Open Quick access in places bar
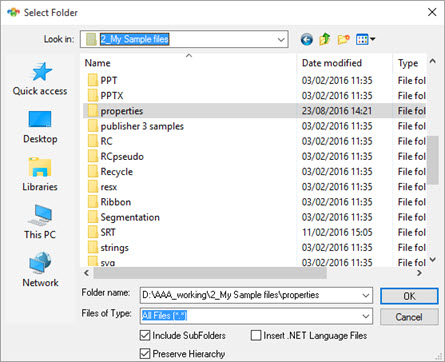The height and width of the screenshot is (362, 445). click(x=40, y=79)
